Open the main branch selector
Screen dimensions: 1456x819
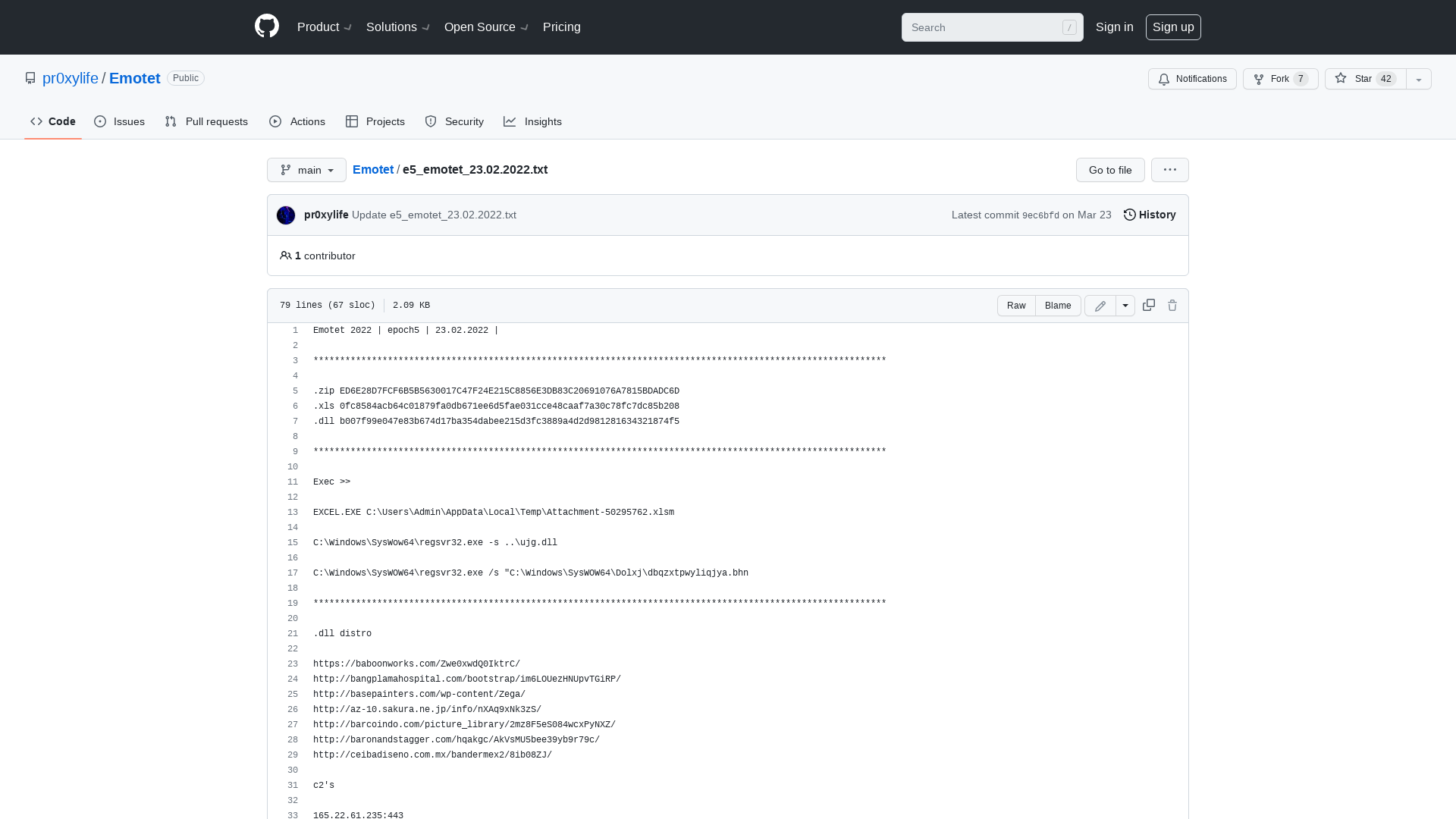coord(306,170)
